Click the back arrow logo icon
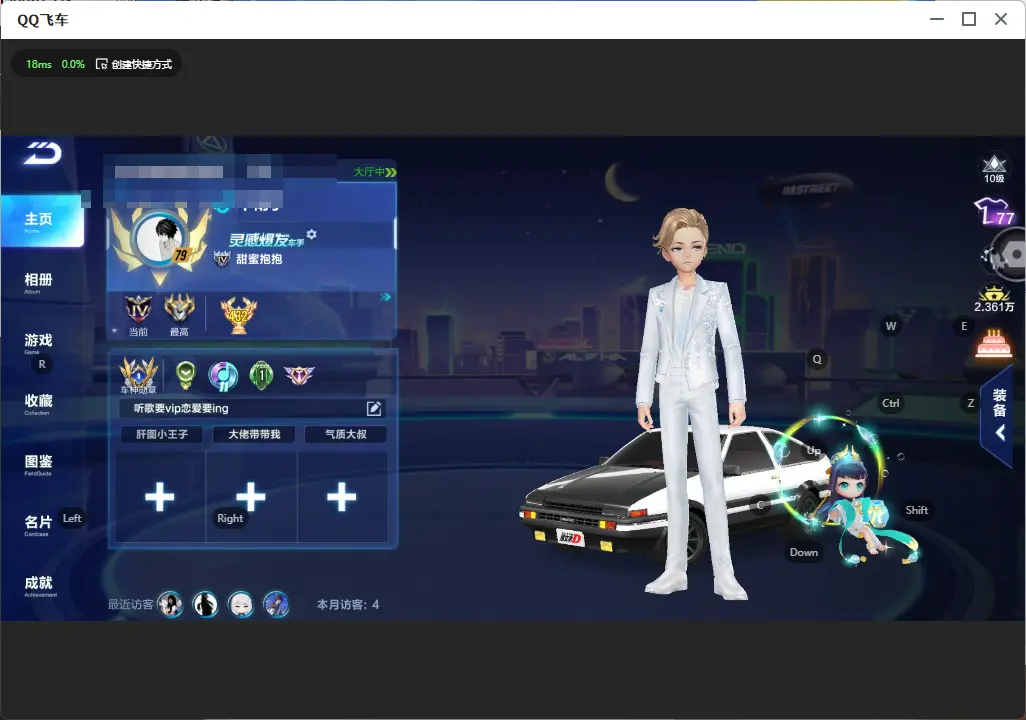The width and height of the screenshot is (1026, 720). coord(43,153)
